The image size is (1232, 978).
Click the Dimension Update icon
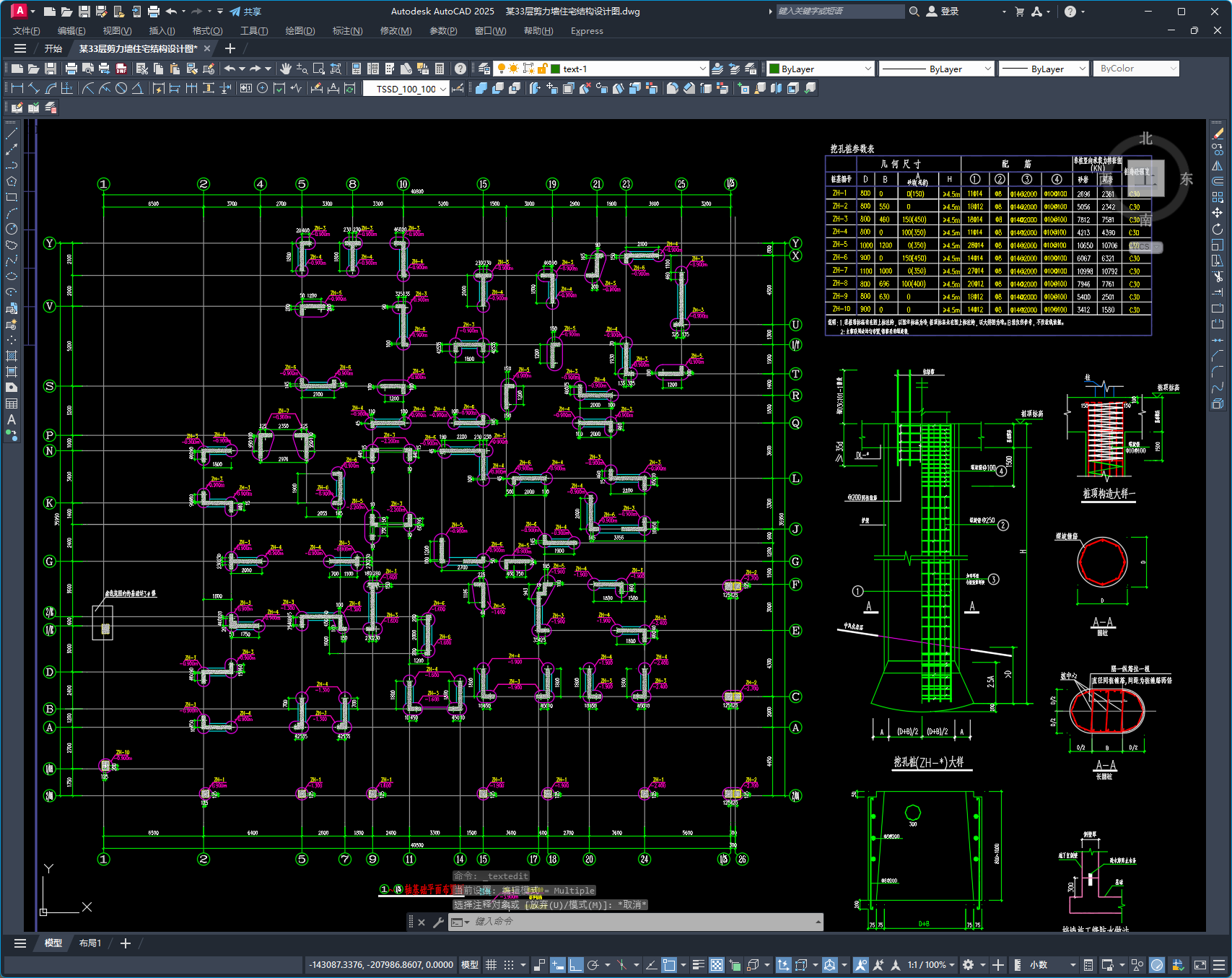pos(350,88)
